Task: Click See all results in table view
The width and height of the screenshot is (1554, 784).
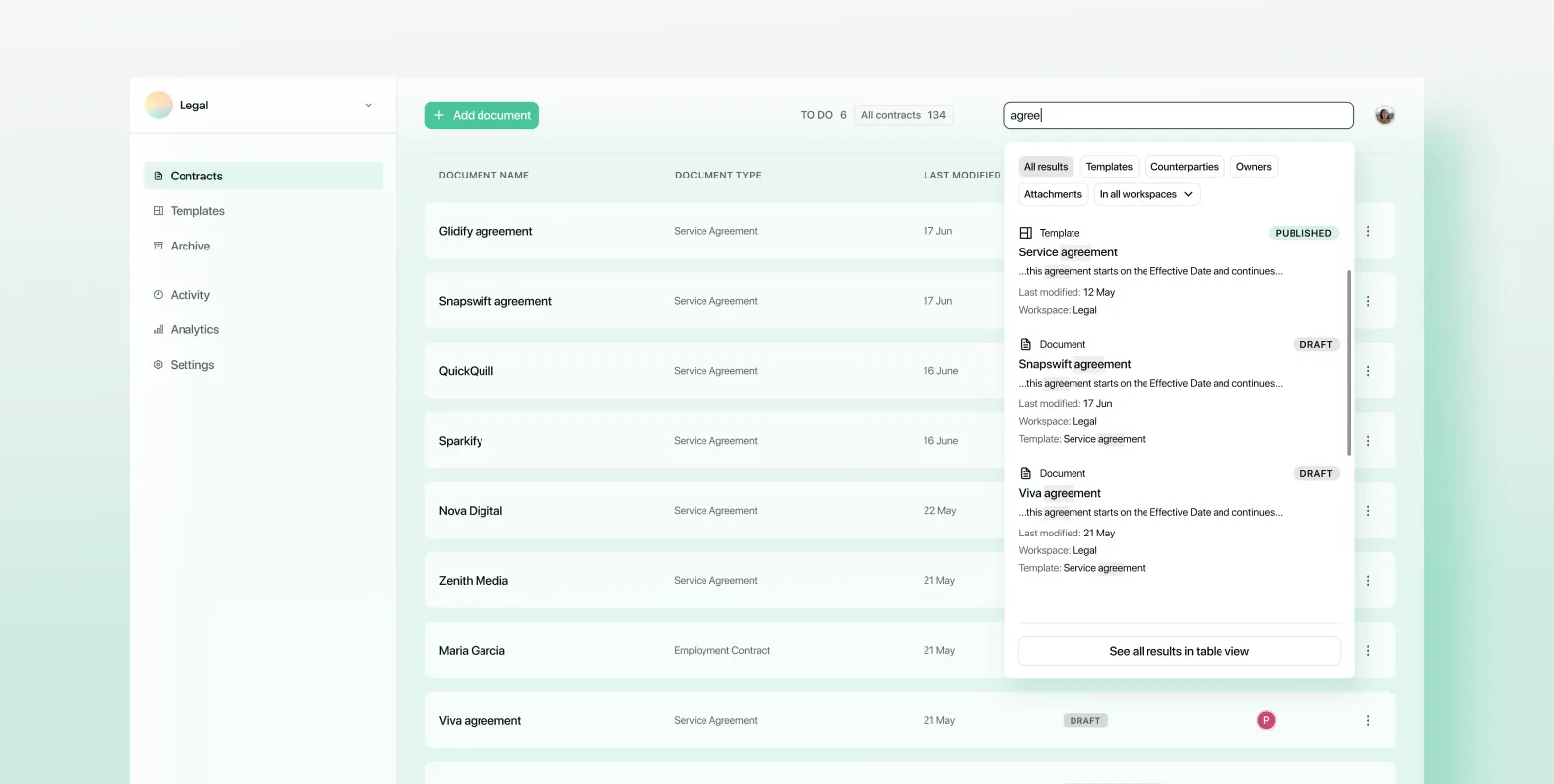Action: point(1179,651)
